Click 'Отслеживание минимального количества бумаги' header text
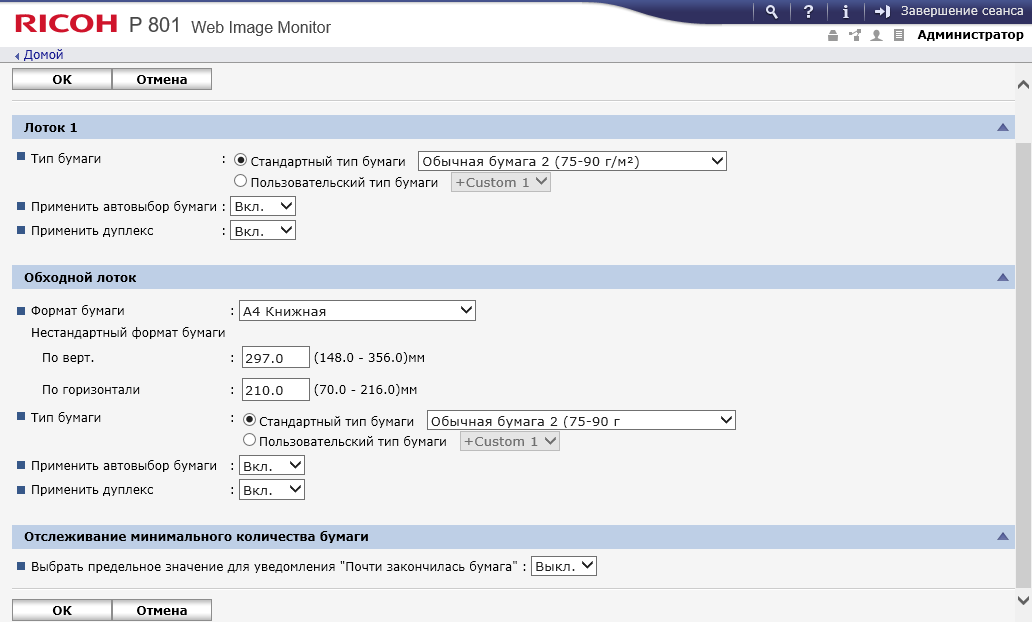The image size is (1032, 622). [x=196, y=536]
